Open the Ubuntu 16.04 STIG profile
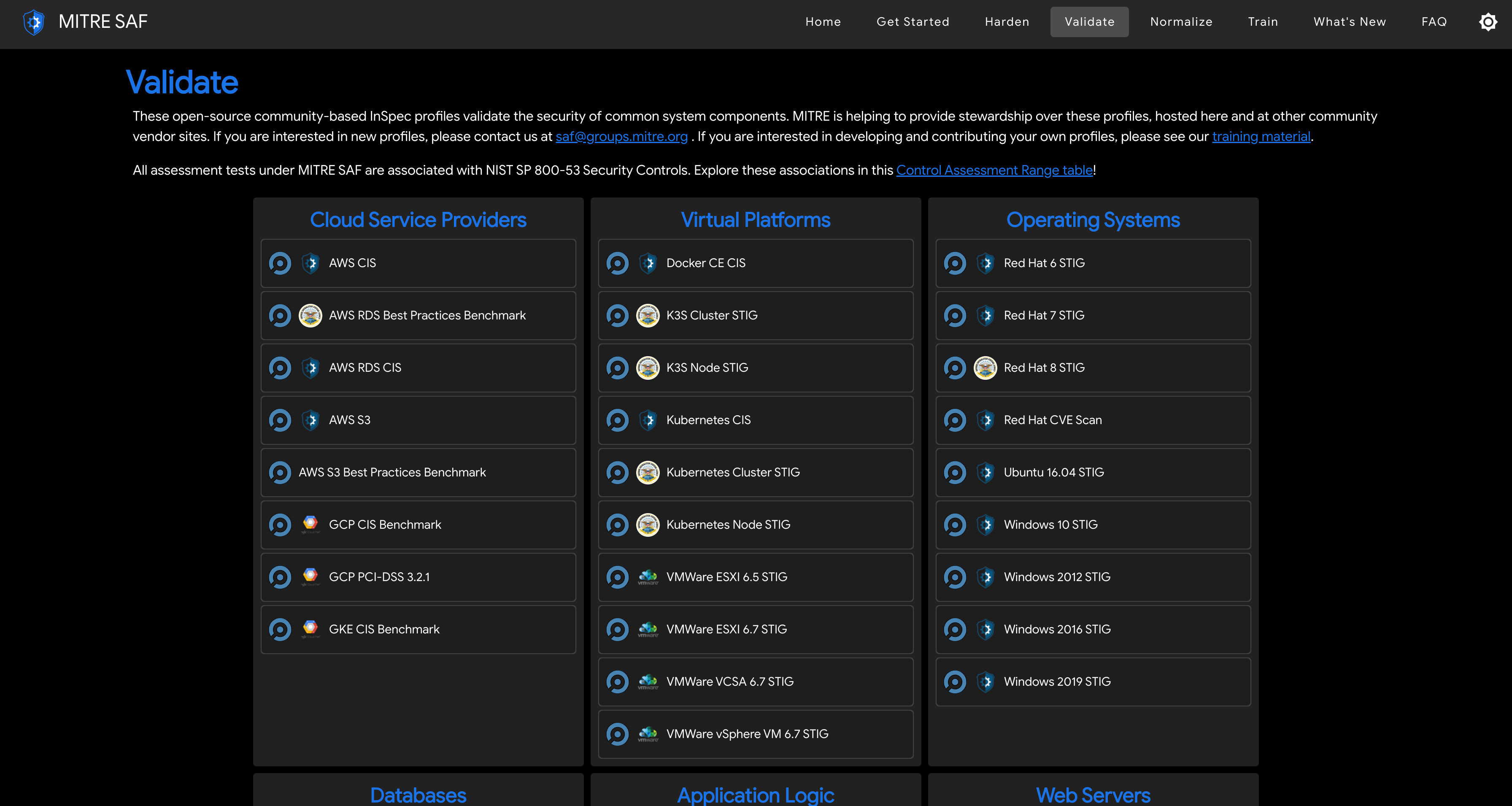 point(1093,473)
